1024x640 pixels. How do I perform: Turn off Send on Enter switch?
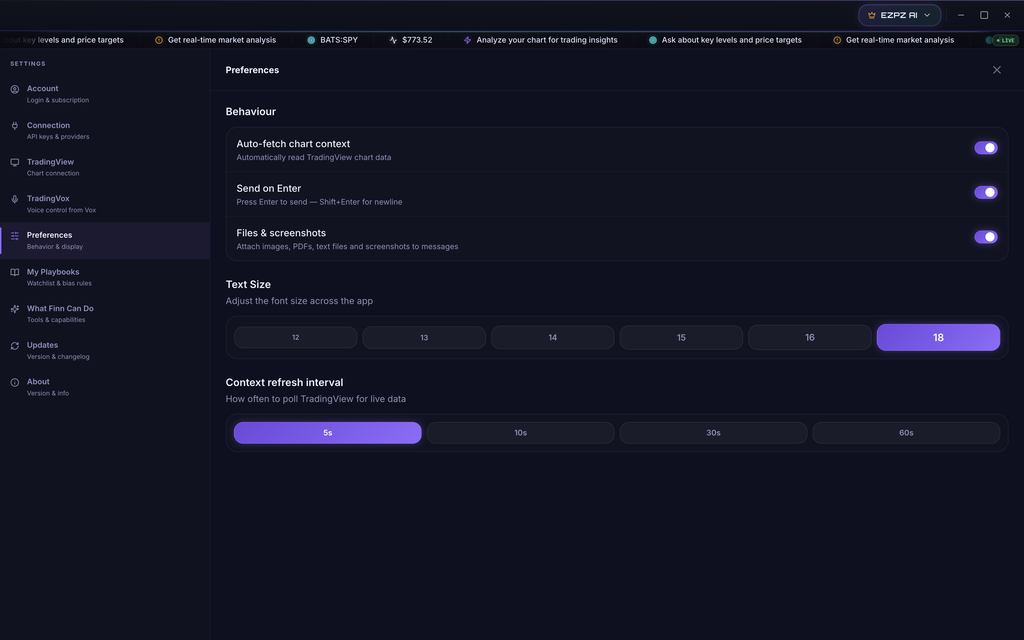point(985,192)
